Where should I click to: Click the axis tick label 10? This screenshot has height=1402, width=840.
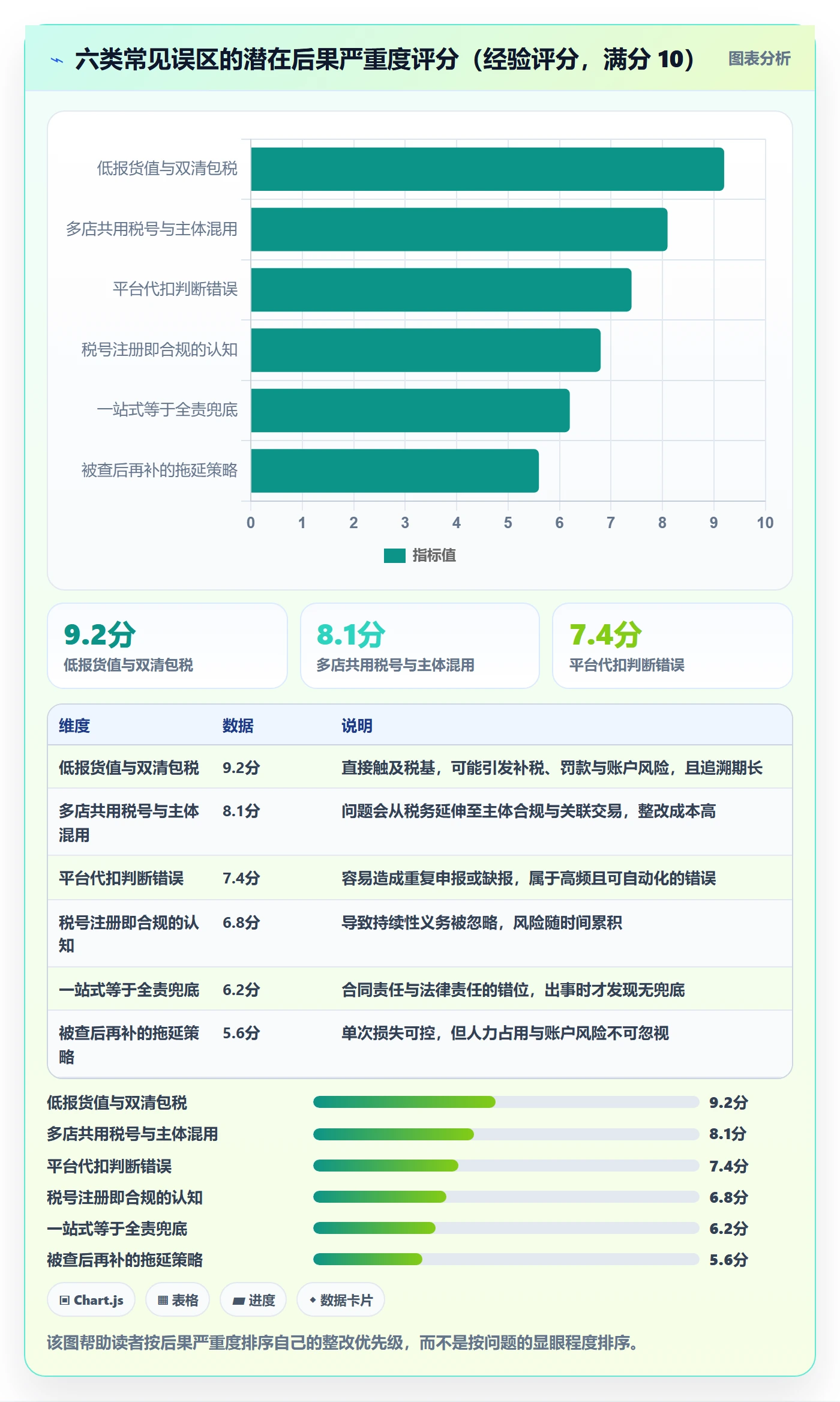765,523
